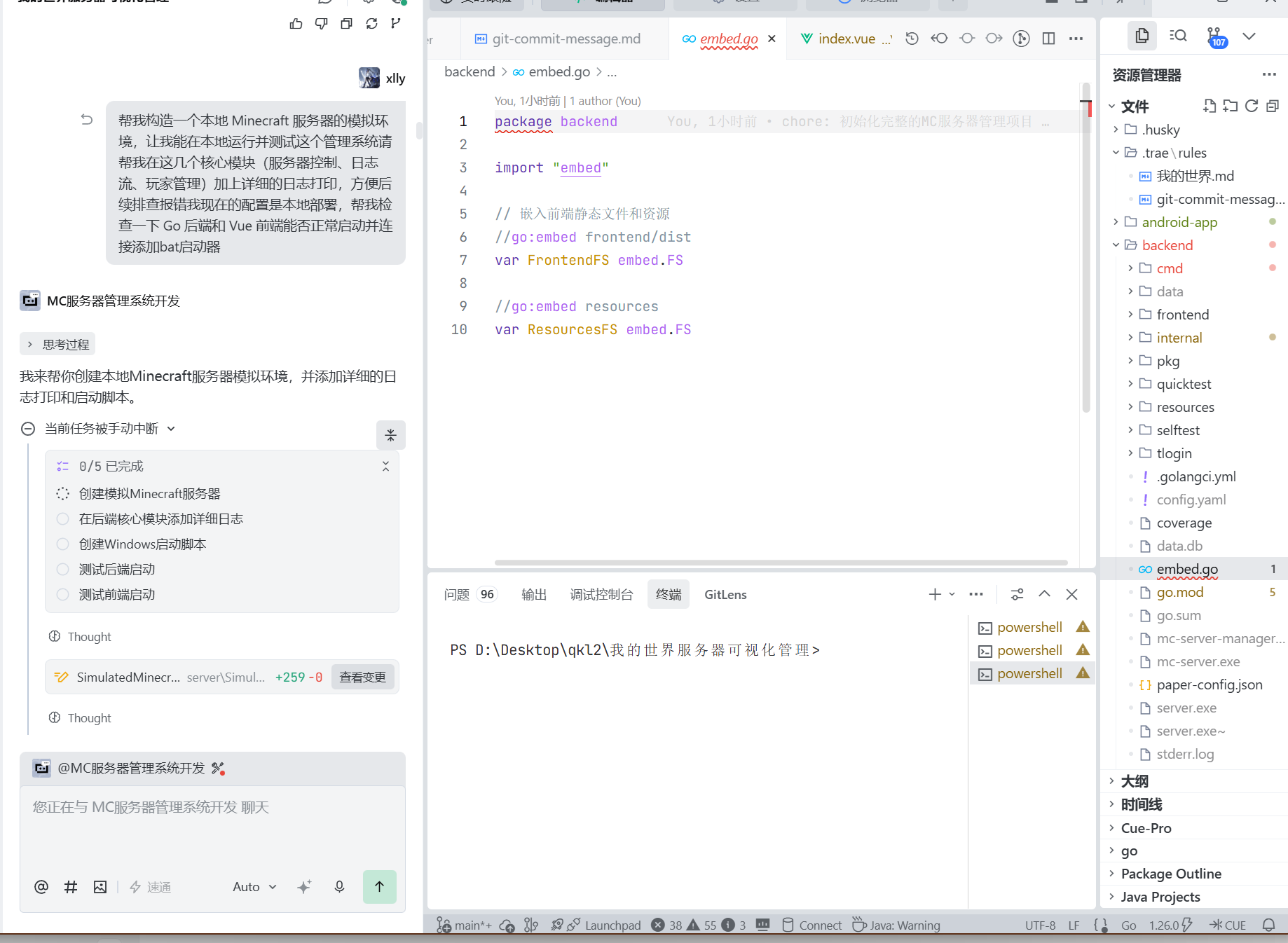Open the sidebar views dropdown chevron
The width and height of the screenshot is (1288, 943).
tap(1249, 36)
